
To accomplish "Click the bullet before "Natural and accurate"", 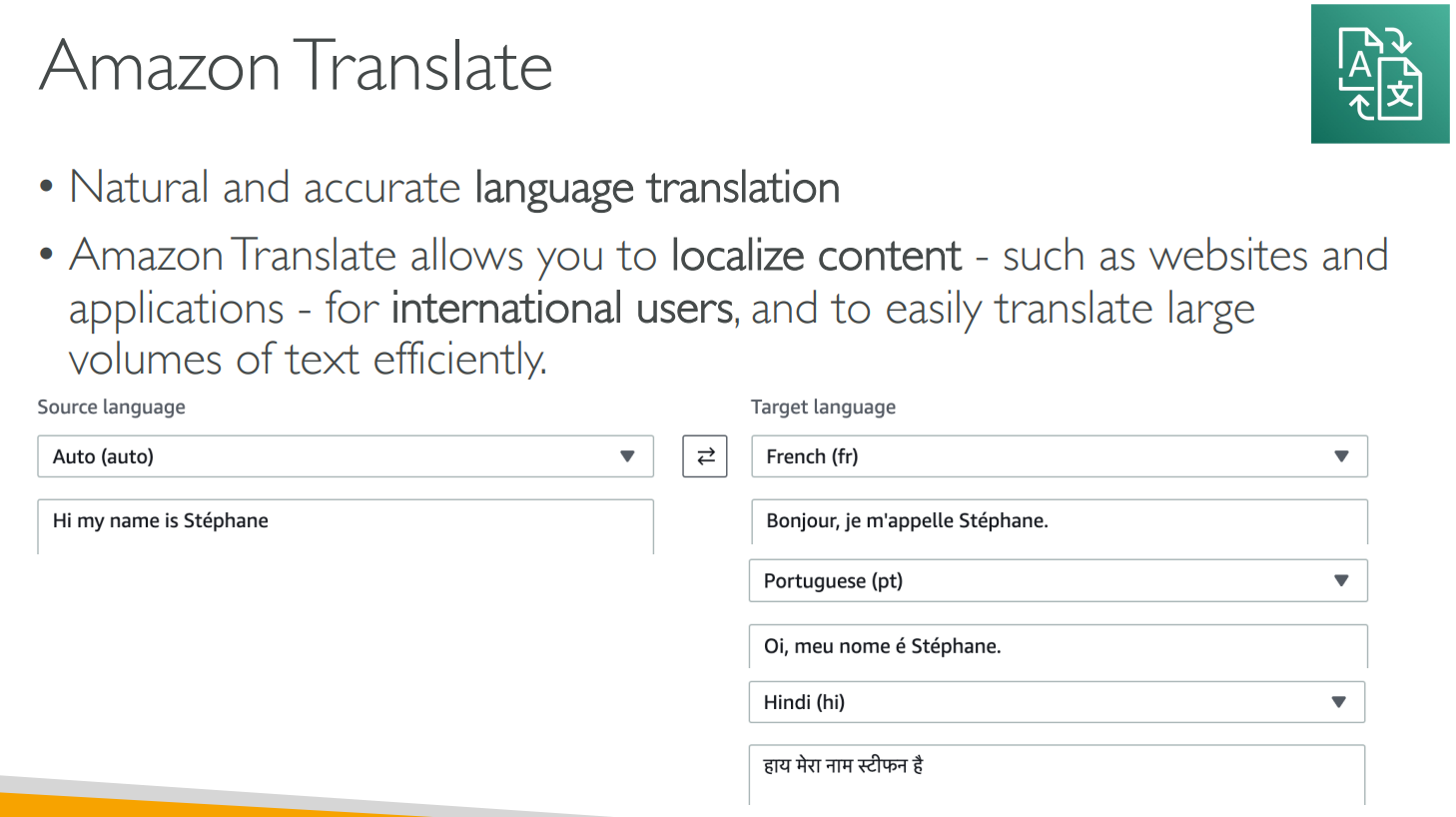I will click(x=46, y=187).
